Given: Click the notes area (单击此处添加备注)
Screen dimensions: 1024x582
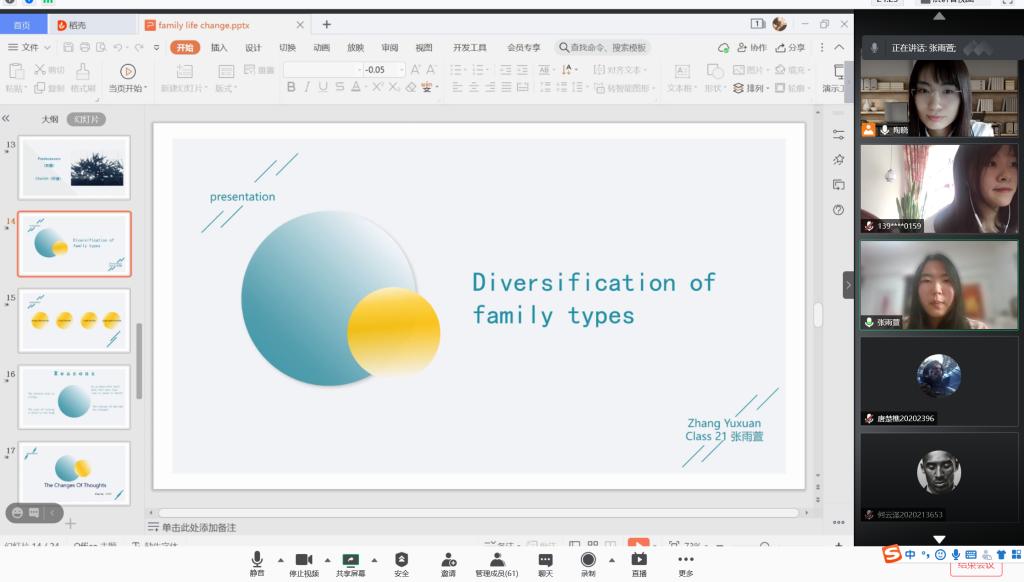Looking at the screenshot, I should [x=199, y=527].
